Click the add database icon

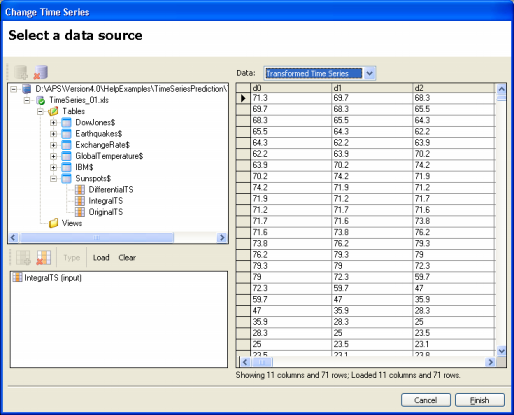[x=21, y=72]
